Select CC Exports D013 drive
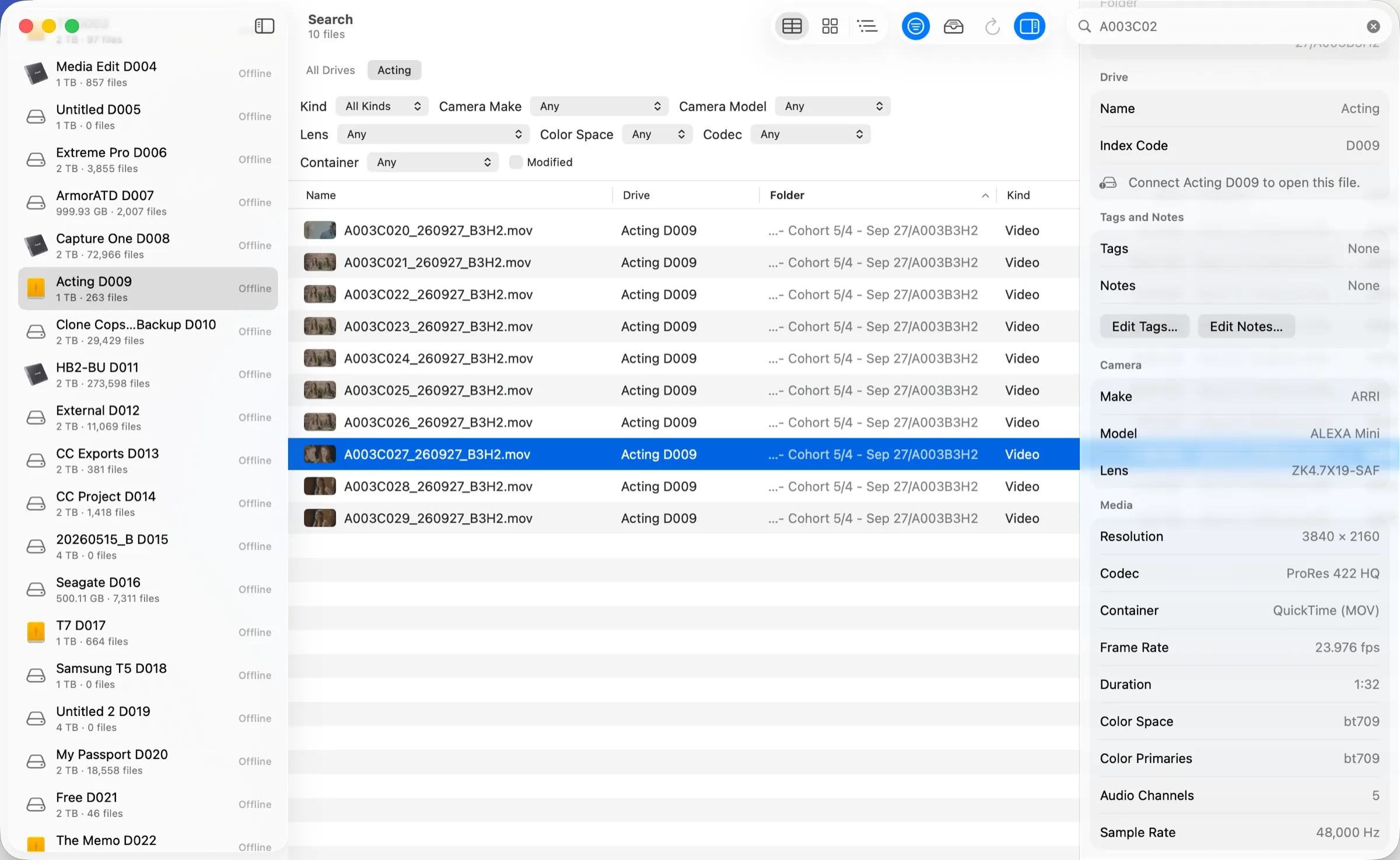The image size is (1400, 860). (x=148, y=461)
